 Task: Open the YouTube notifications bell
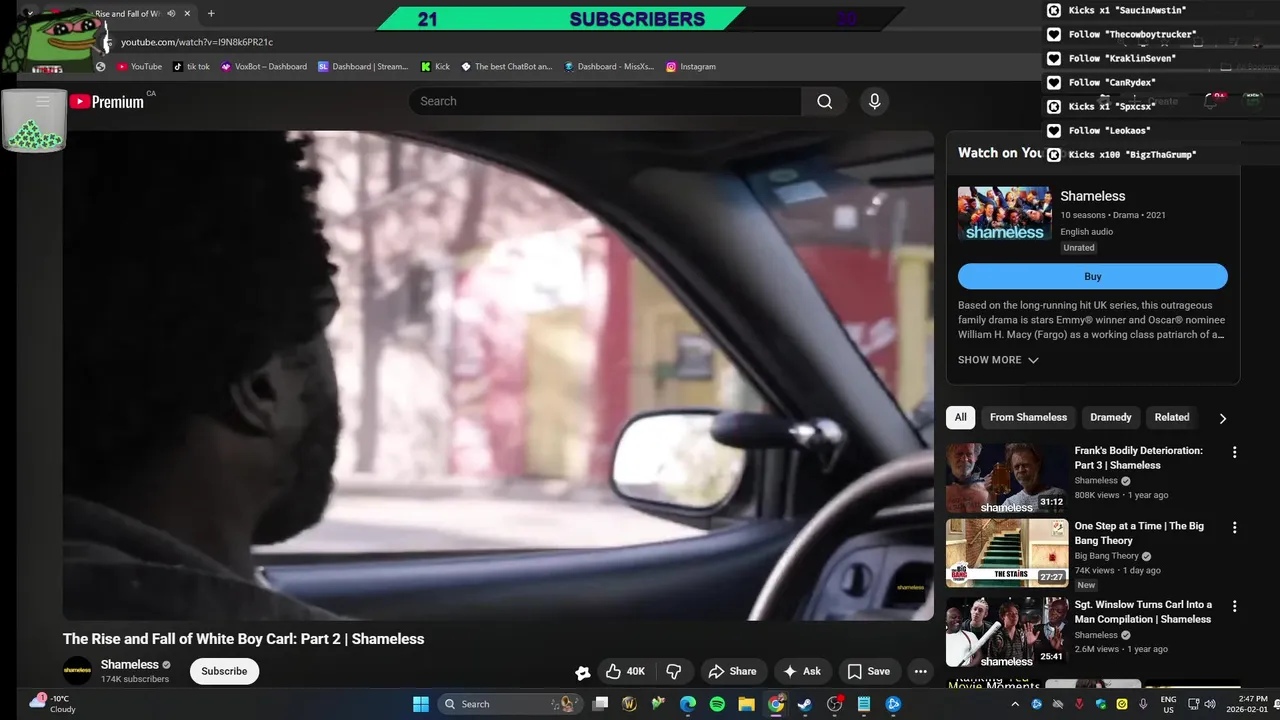(x=1210, y=101)
